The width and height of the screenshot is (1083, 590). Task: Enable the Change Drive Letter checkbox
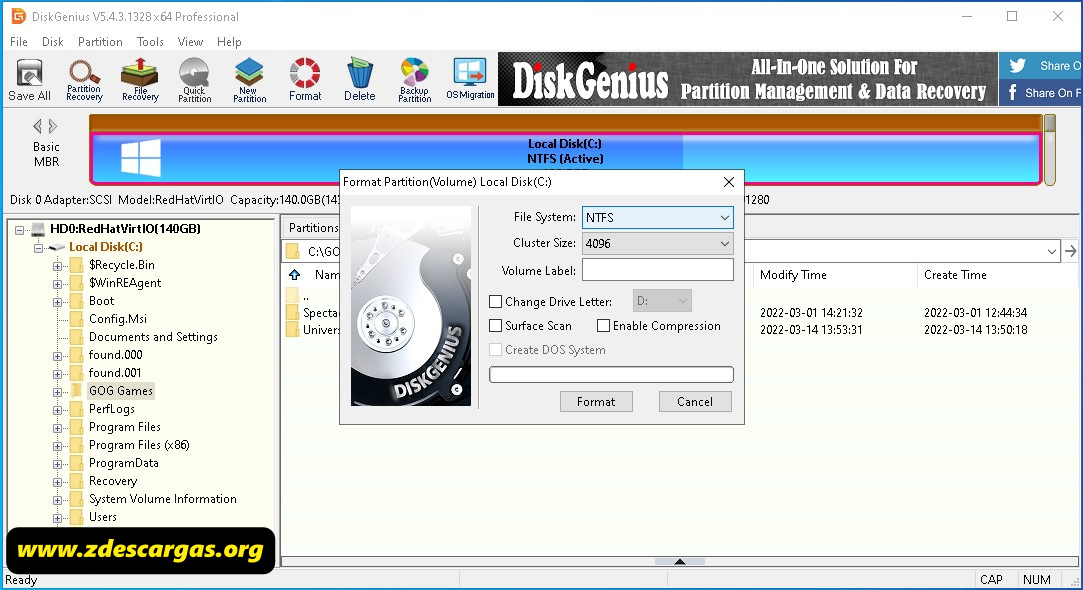point(495,302)
